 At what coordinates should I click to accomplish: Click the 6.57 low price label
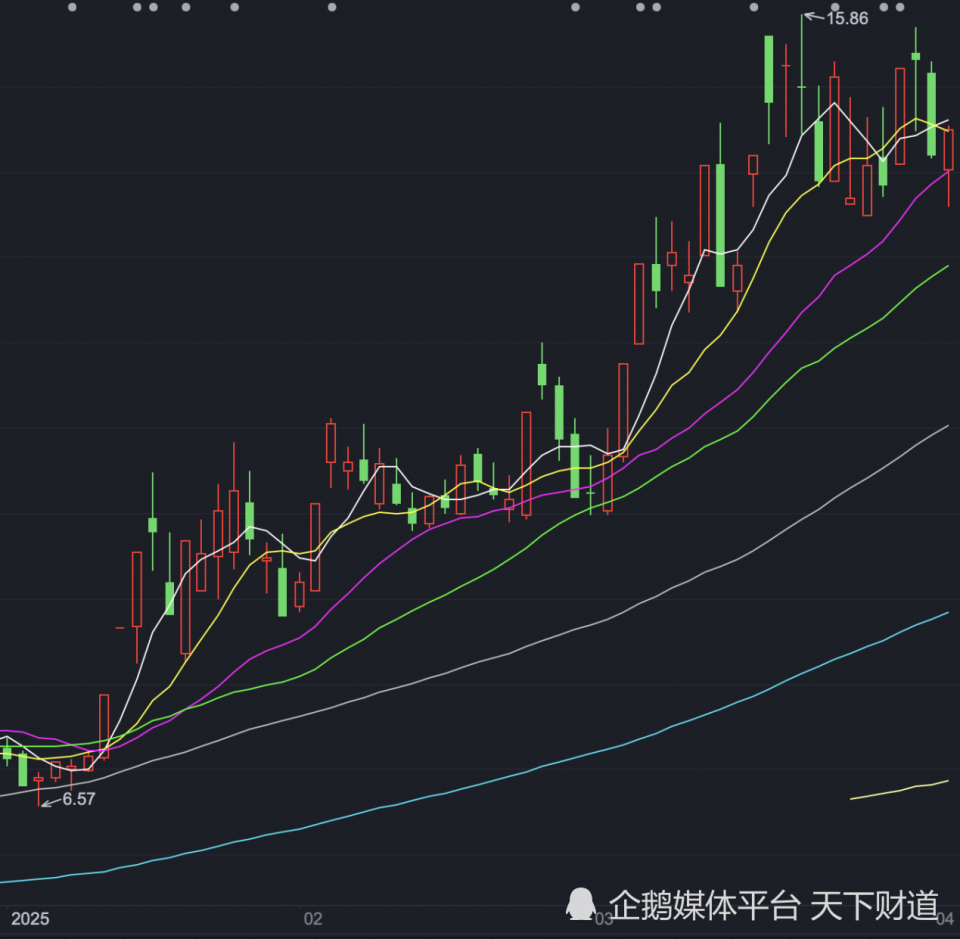(78, 799)
